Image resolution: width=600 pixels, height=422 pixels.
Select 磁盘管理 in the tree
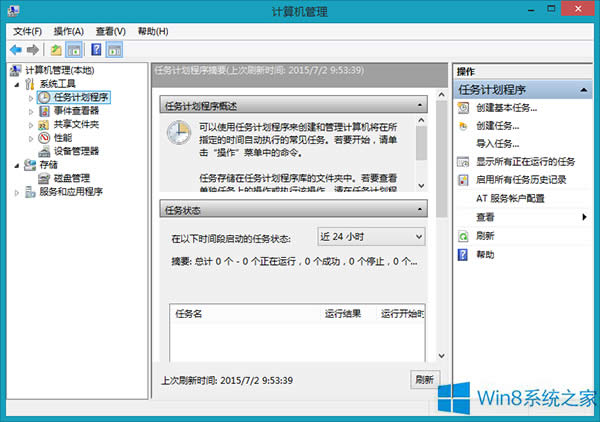coord(72,178)
